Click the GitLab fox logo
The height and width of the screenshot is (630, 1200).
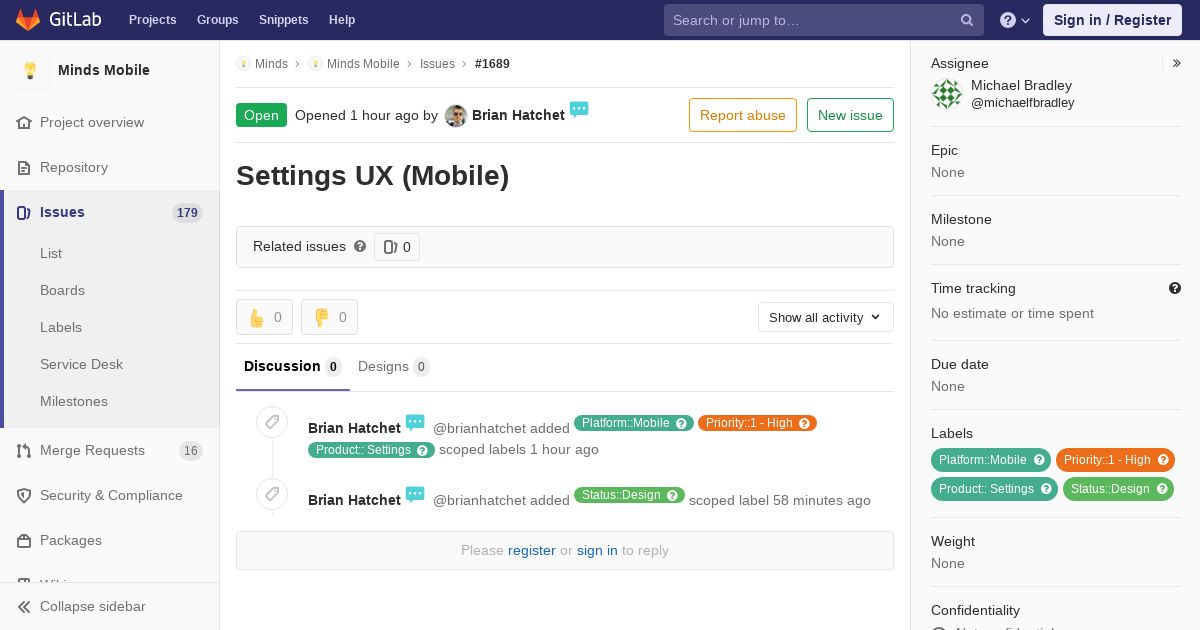tap(28, 20)
